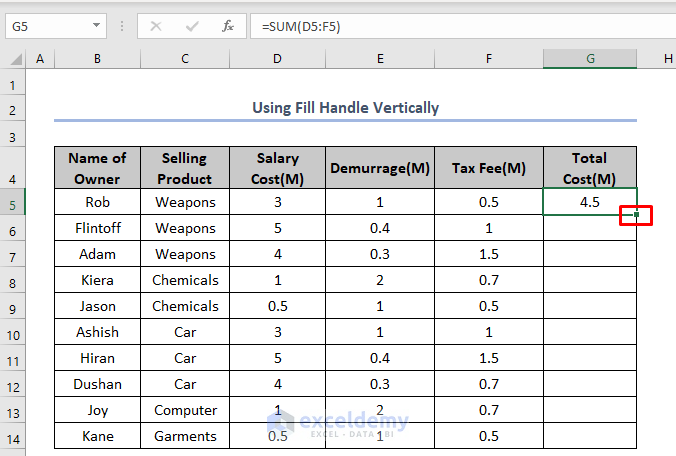Select the cell containing 'Joy'

[97, 410]
